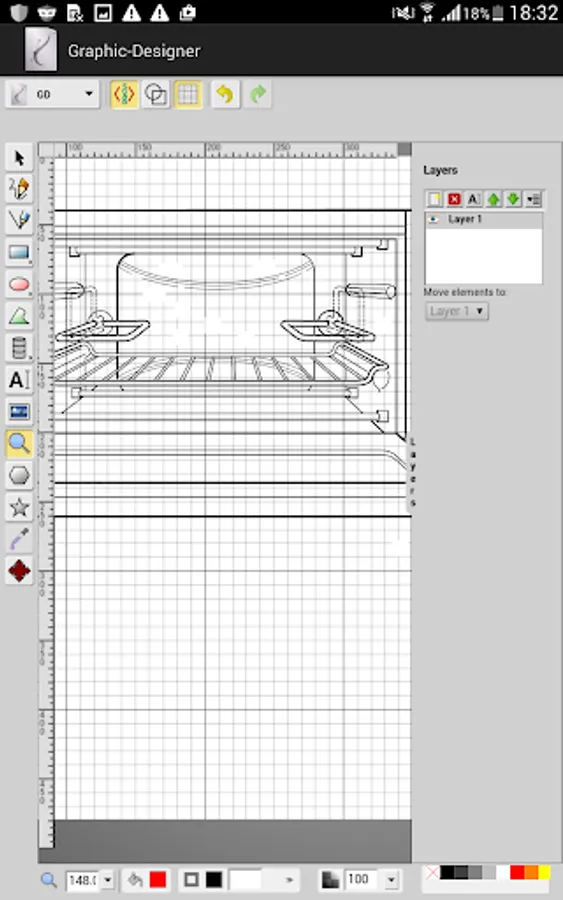Screen dimensions: 563x900
Task: Pick the orange palette color swatch
Action: [531, 872]
